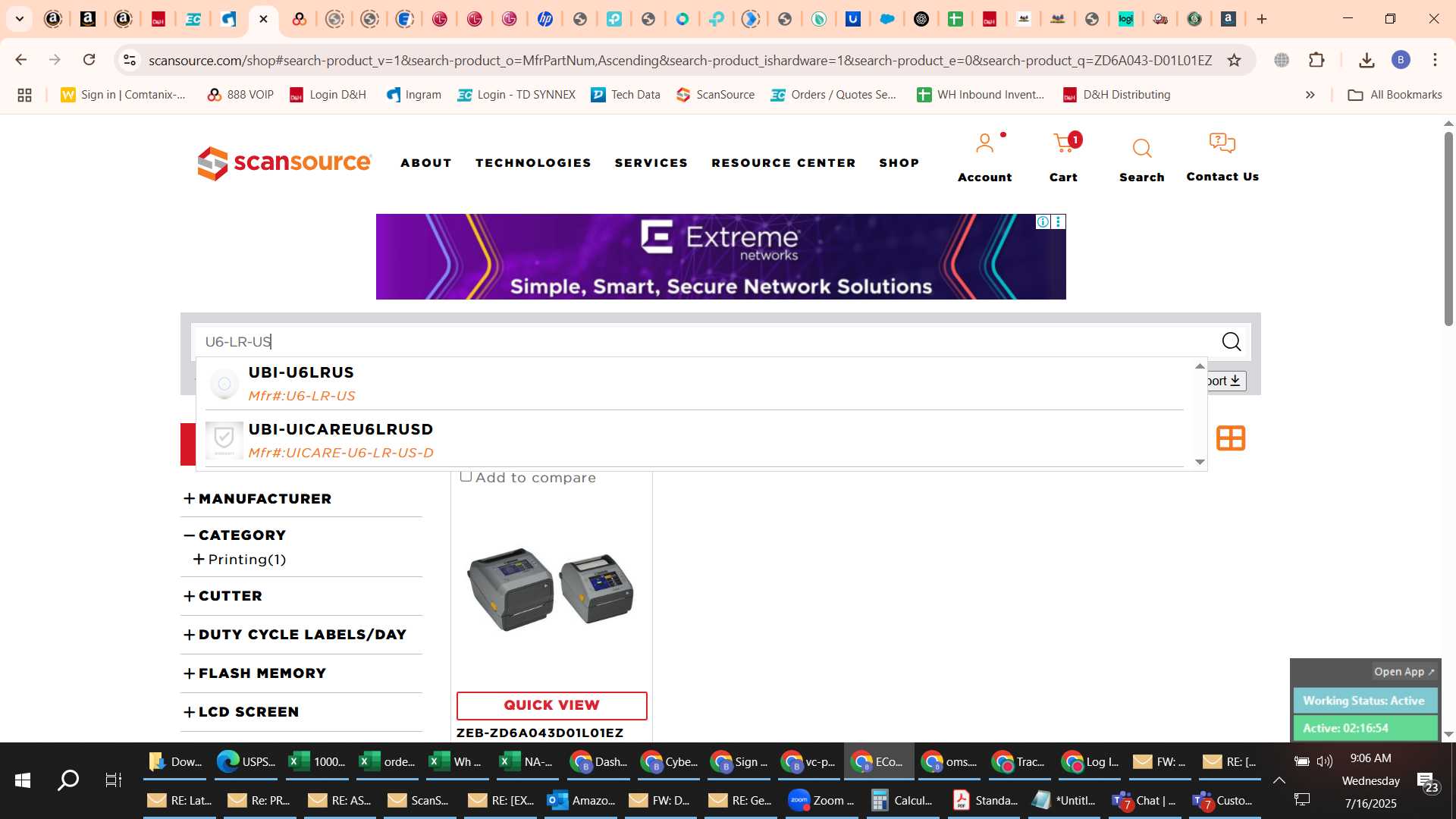The width and height of the screenshot is (1456, 819).
Task: Open the browser Extensions puzzle icon
Action: coord(1317,60)
